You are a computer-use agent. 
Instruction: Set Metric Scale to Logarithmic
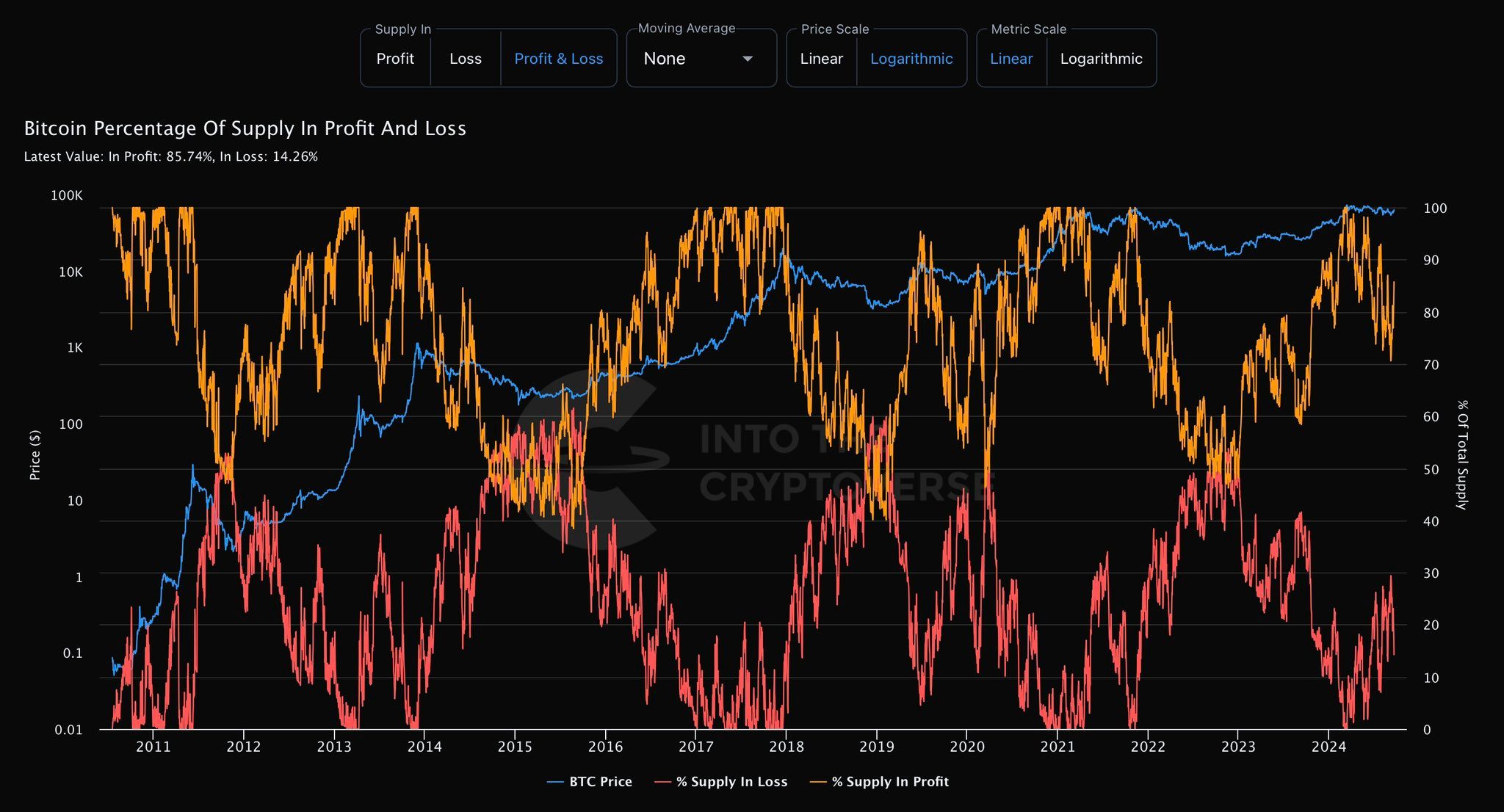point(1101,59)
